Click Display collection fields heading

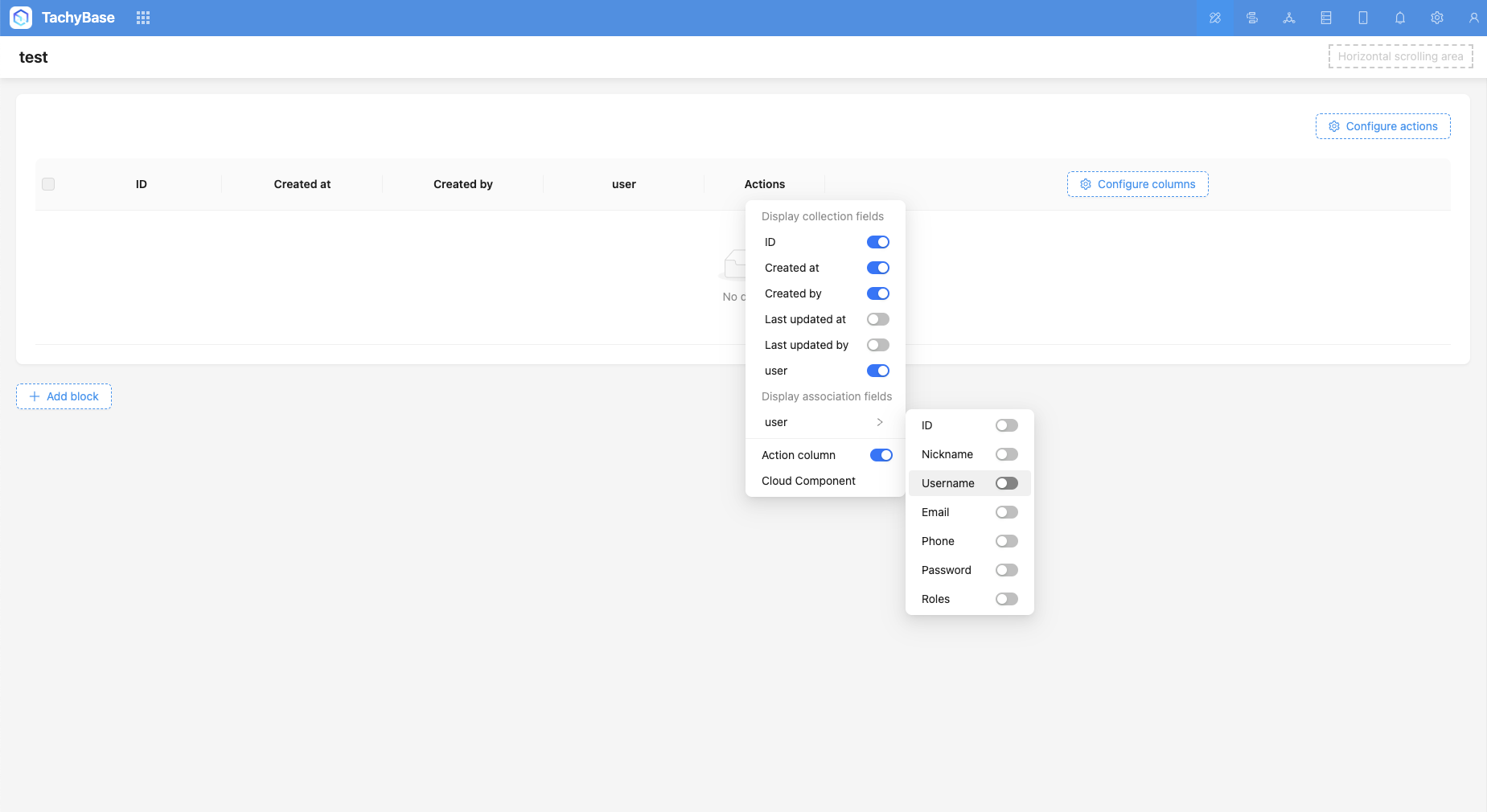[823, 216]
